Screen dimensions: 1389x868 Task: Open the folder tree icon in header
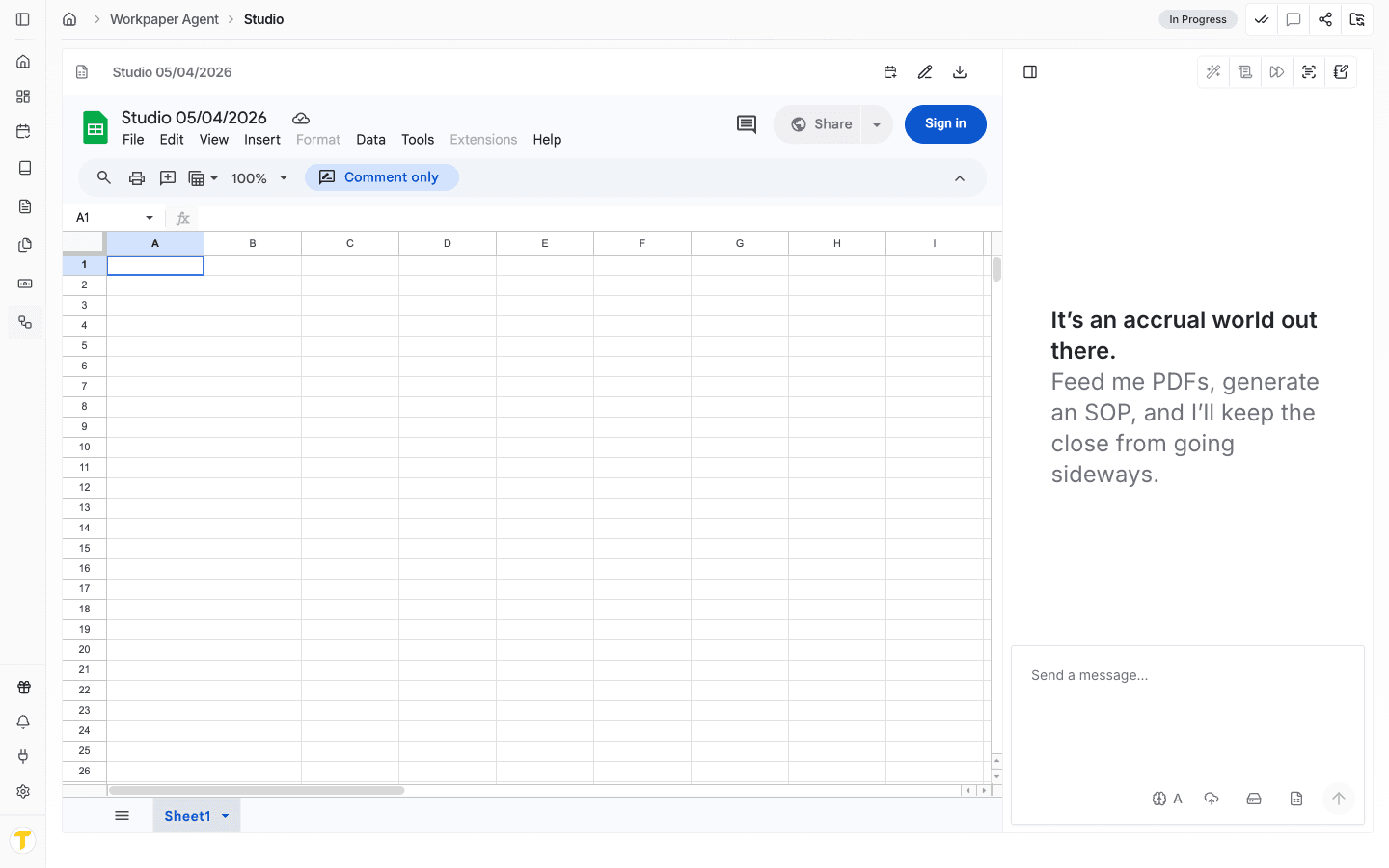(x=1357, y=19)
